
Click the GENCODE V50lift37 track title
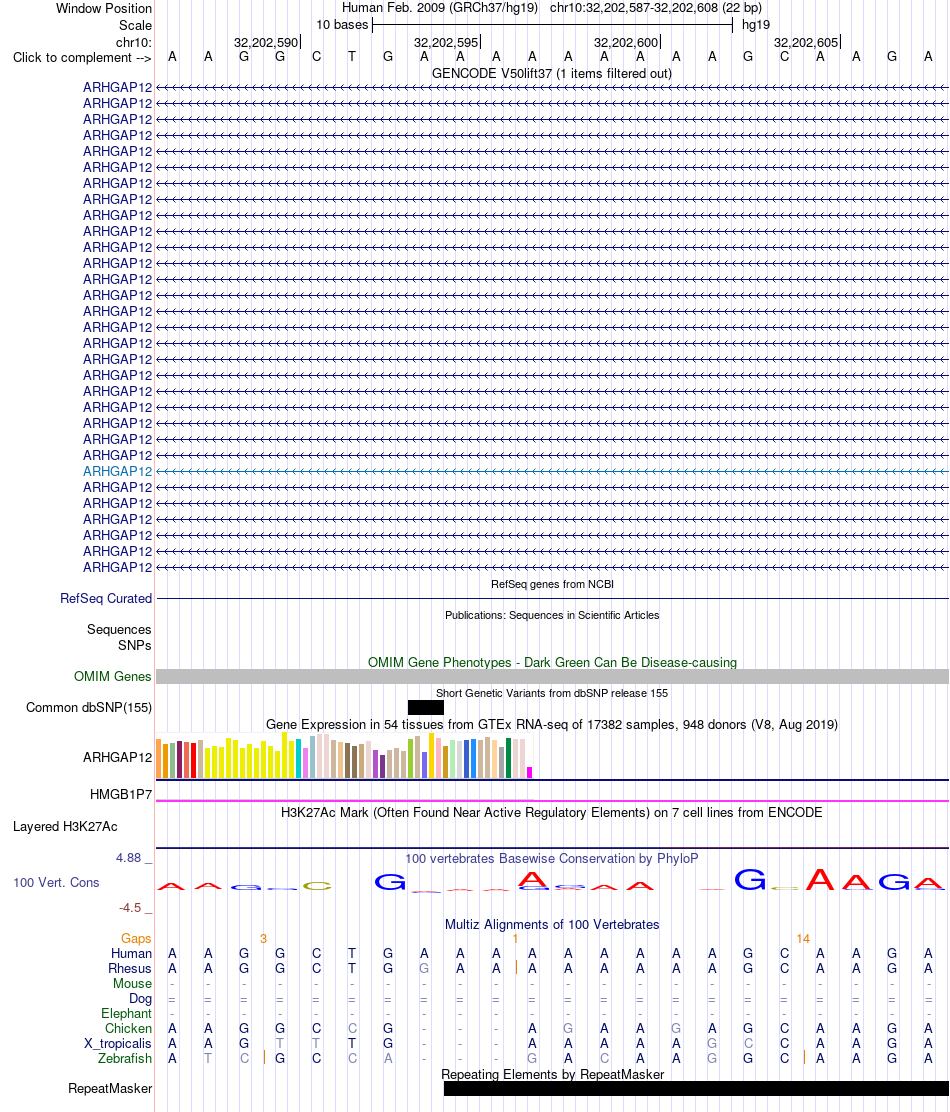point(552,73)
